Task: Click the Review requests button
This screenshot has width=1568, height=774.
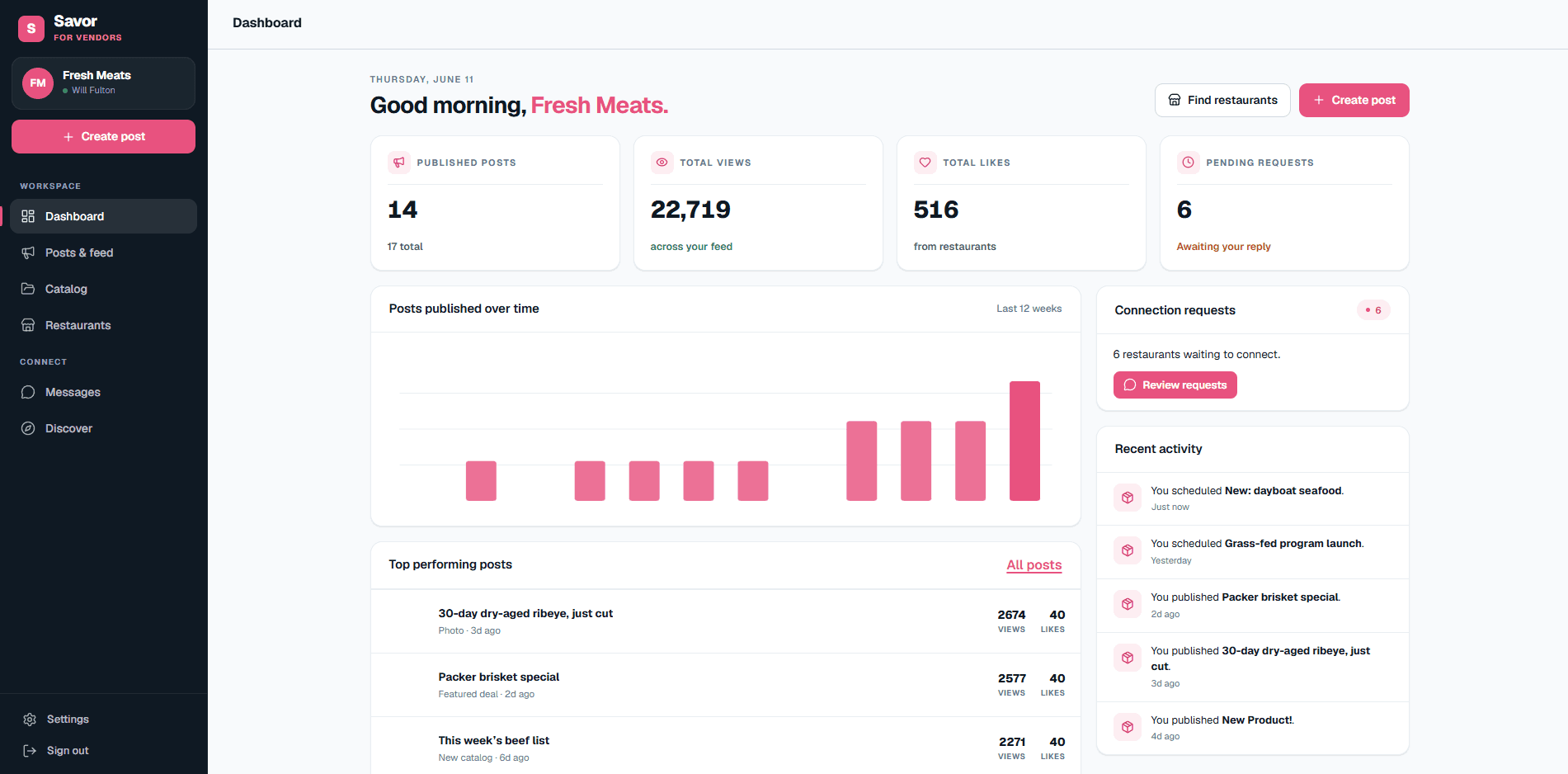Action: [1175, 385]
